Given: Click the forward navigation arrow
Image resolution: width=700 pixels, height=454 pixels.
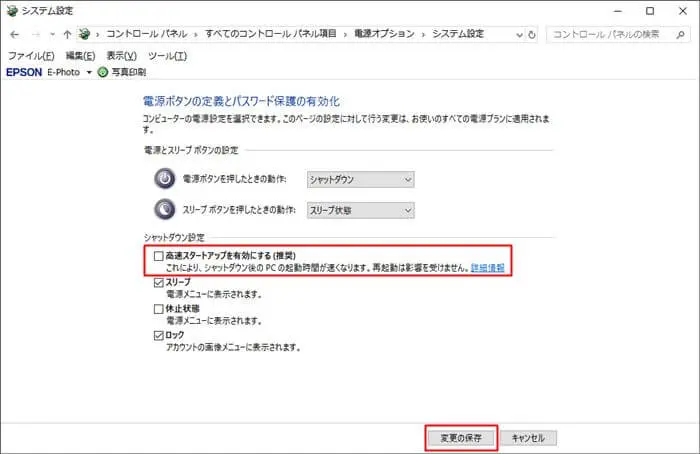Looking at the screenshot, I should click(x=38, y=34).
